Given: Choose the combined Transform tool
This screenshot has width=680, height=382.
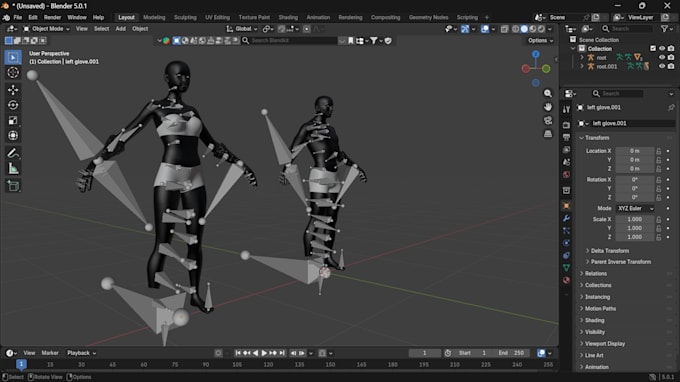Looking at the screenshot, I should pos(13,135).
